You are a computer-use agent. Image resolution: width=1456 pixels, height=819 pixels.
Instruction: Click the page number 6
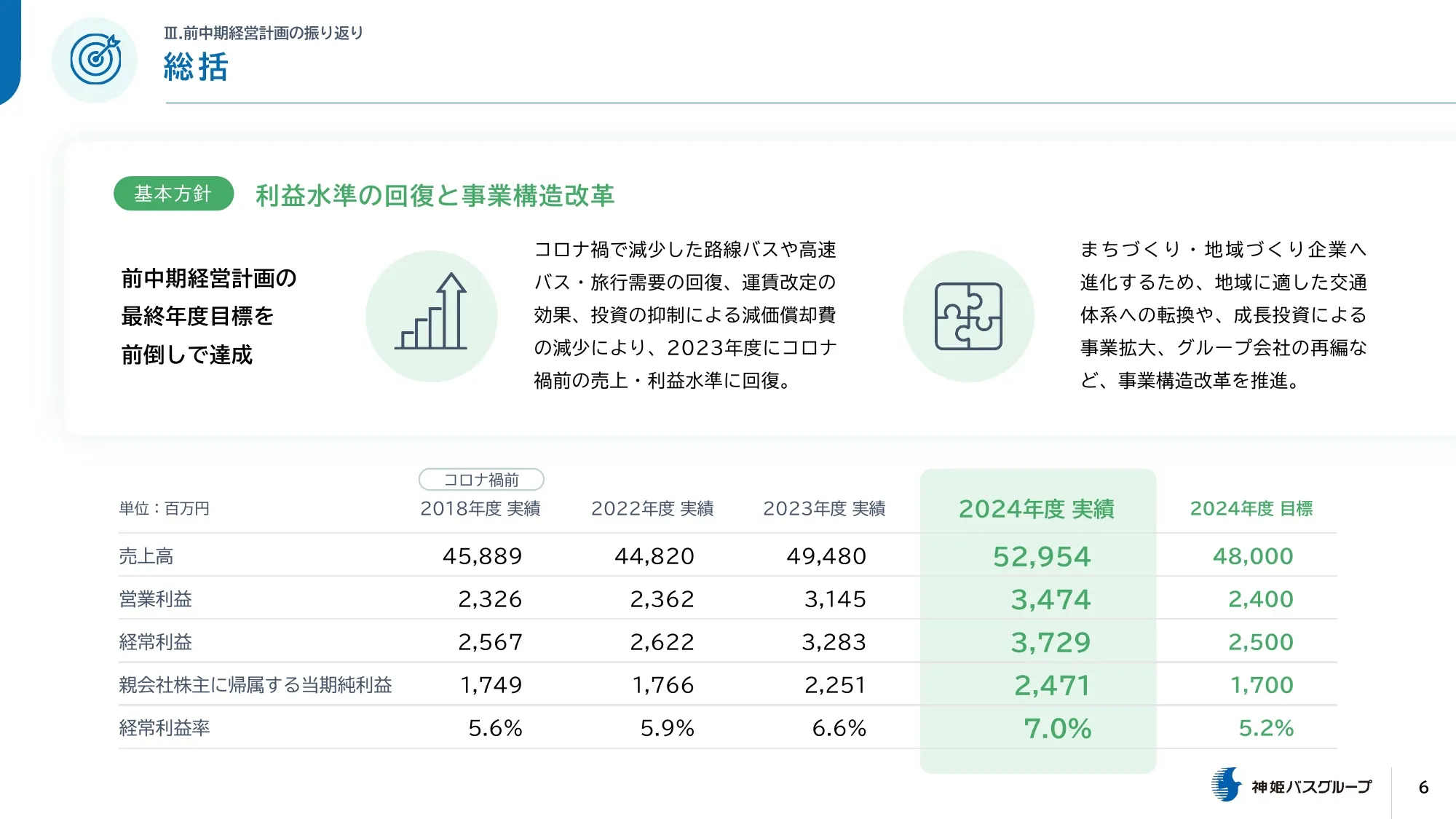point(1424,787)
